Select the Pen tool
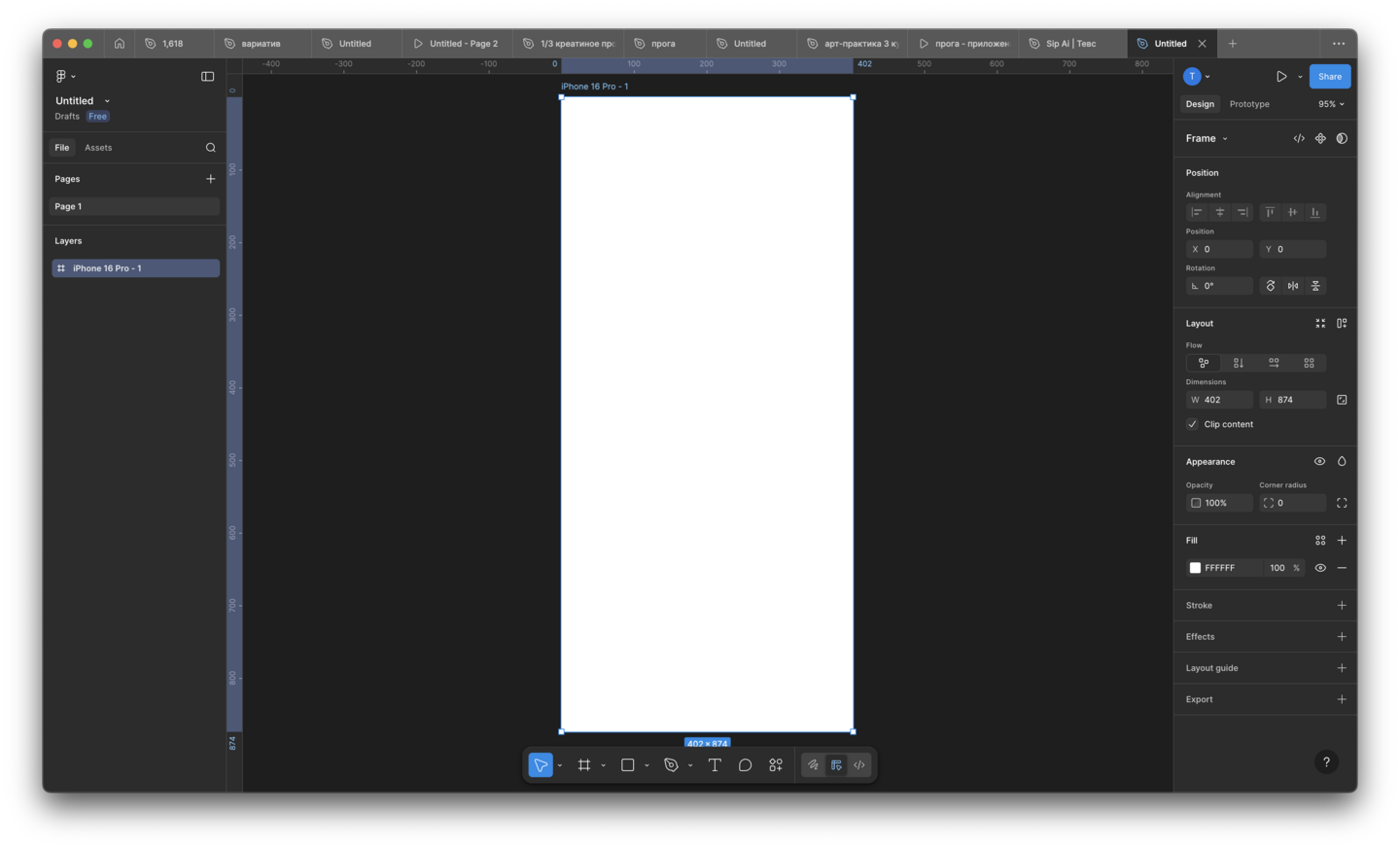The width and height of the screenshot is (1400, 849). click(671, 765)
